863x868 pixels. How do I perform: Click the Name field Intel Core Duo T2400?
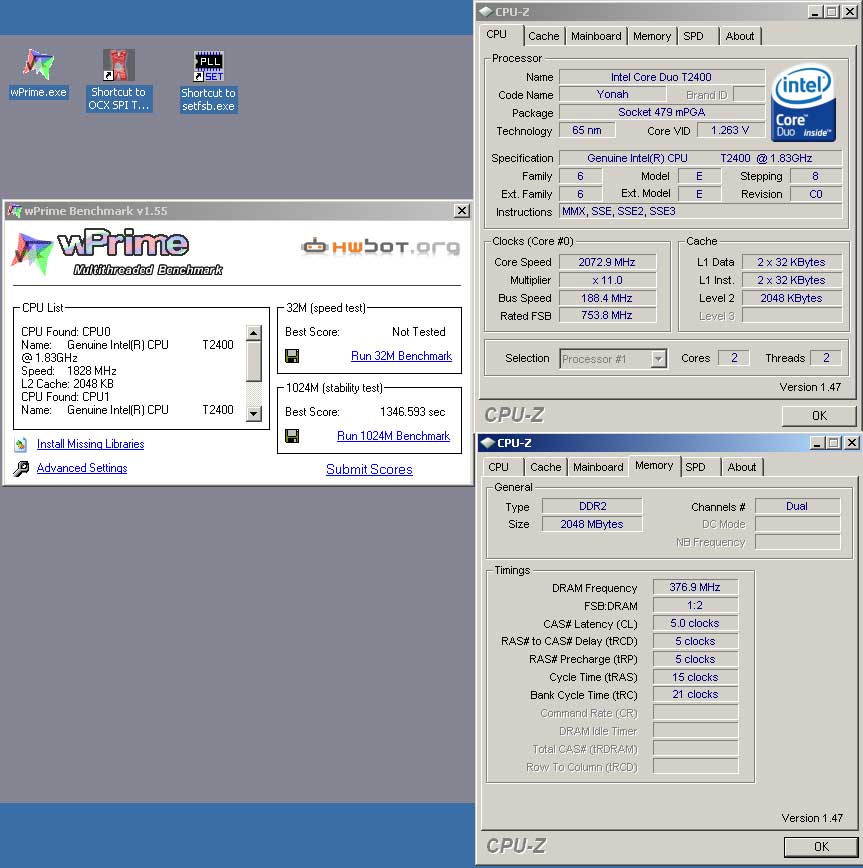[662, 77]
